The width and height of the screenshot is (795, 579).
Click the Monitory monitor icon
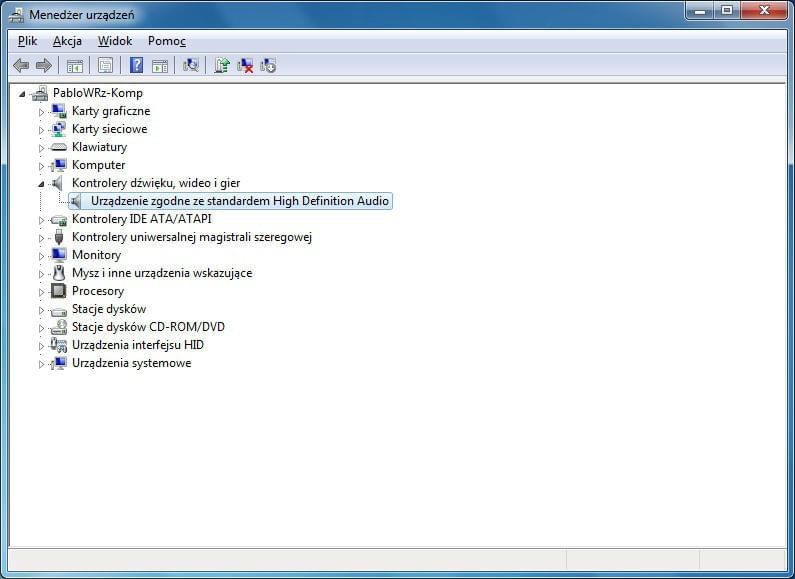point(59,255)
